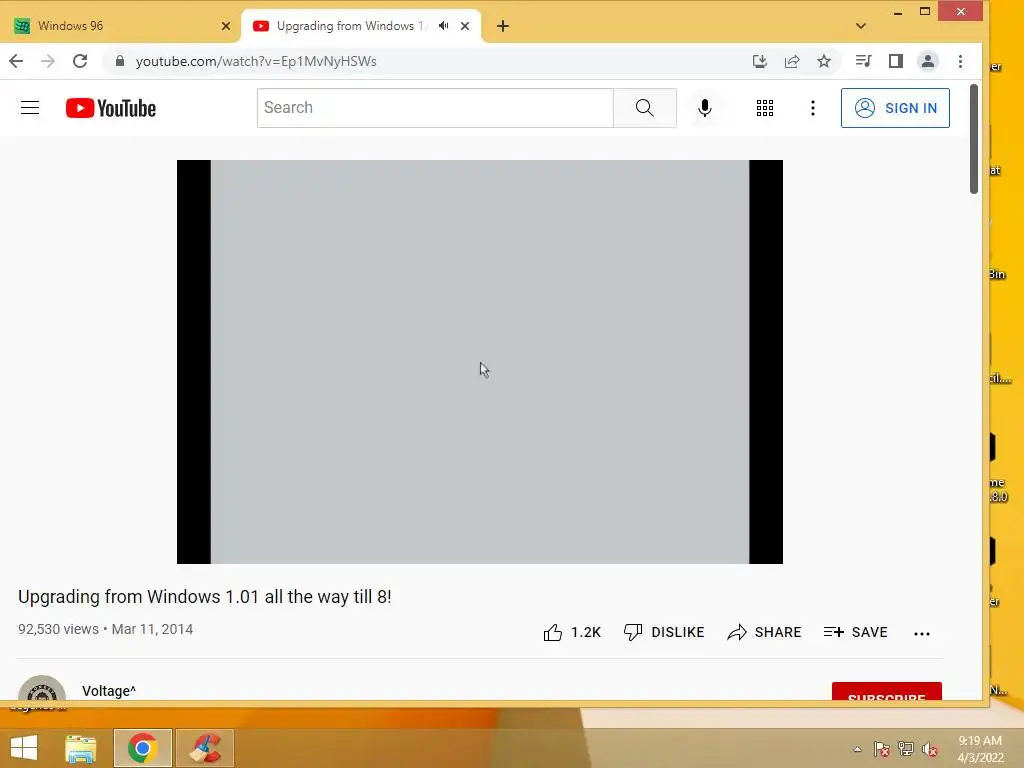
Task: Open File Explorer from the taskbar
Action: tap(80, 748)
